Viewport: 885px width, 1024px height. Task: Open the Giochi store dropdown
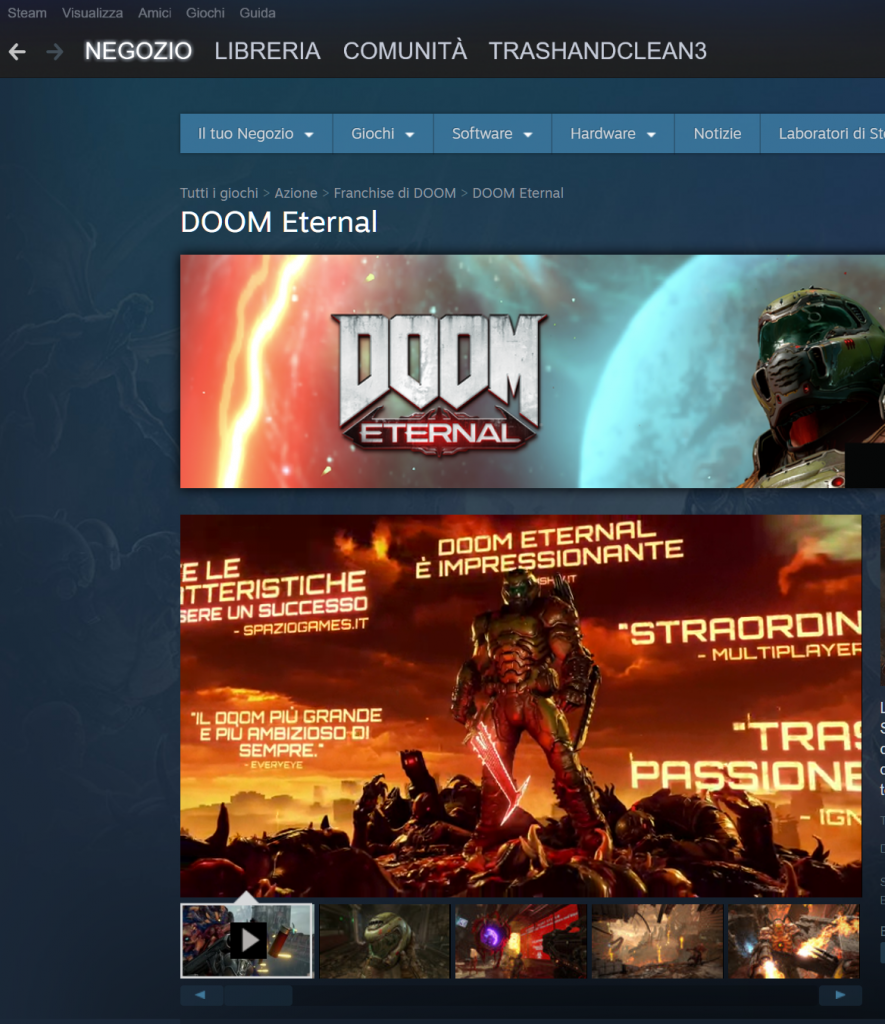(x=382, y=134)
